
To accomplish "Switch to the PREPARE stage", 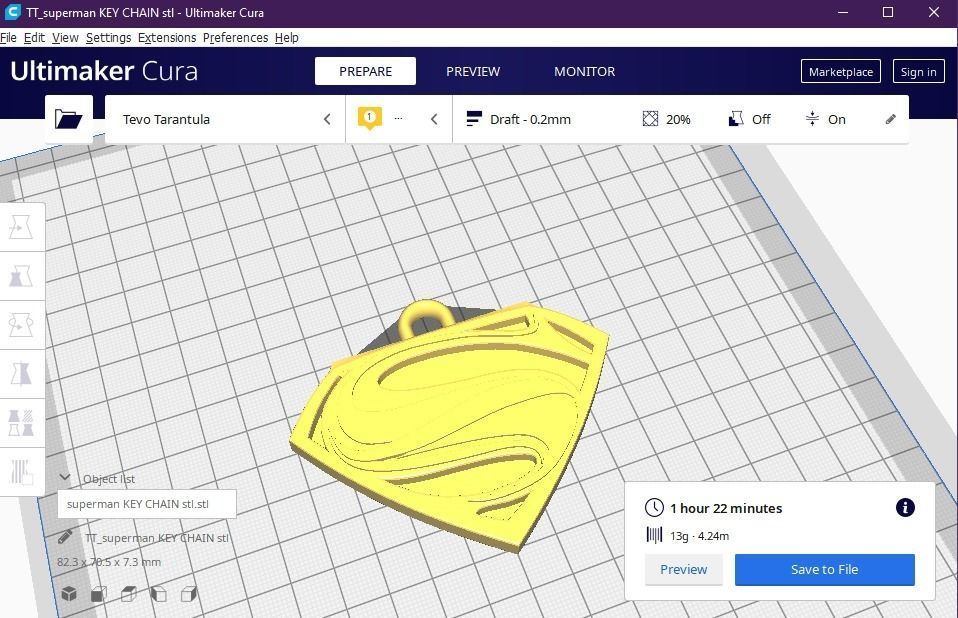I will 365,71.
